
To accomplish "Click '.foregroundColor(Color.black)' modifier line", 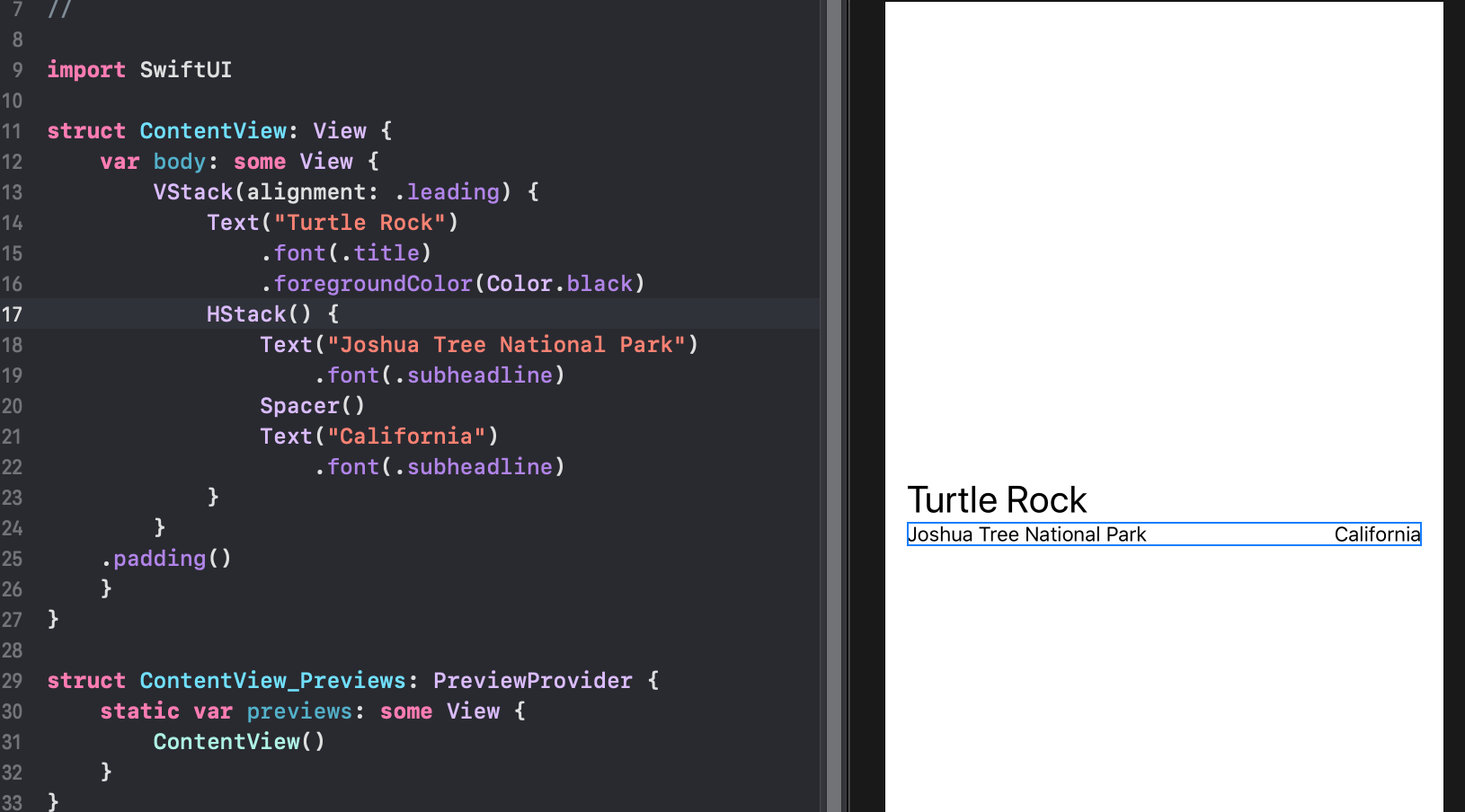I will tap(453, 284).
